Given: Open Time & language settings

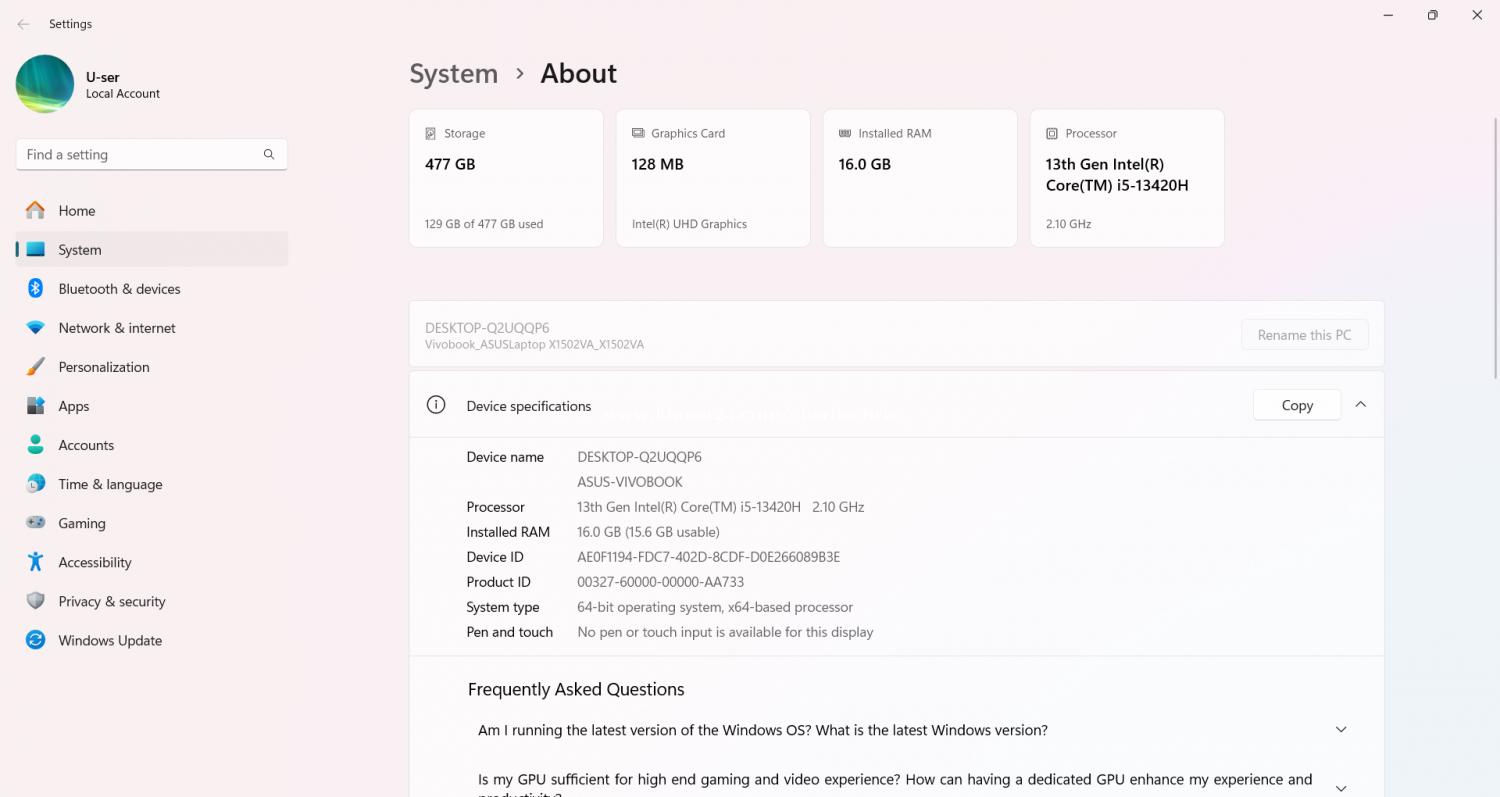Looking at the screenshot, I should 110,484.
